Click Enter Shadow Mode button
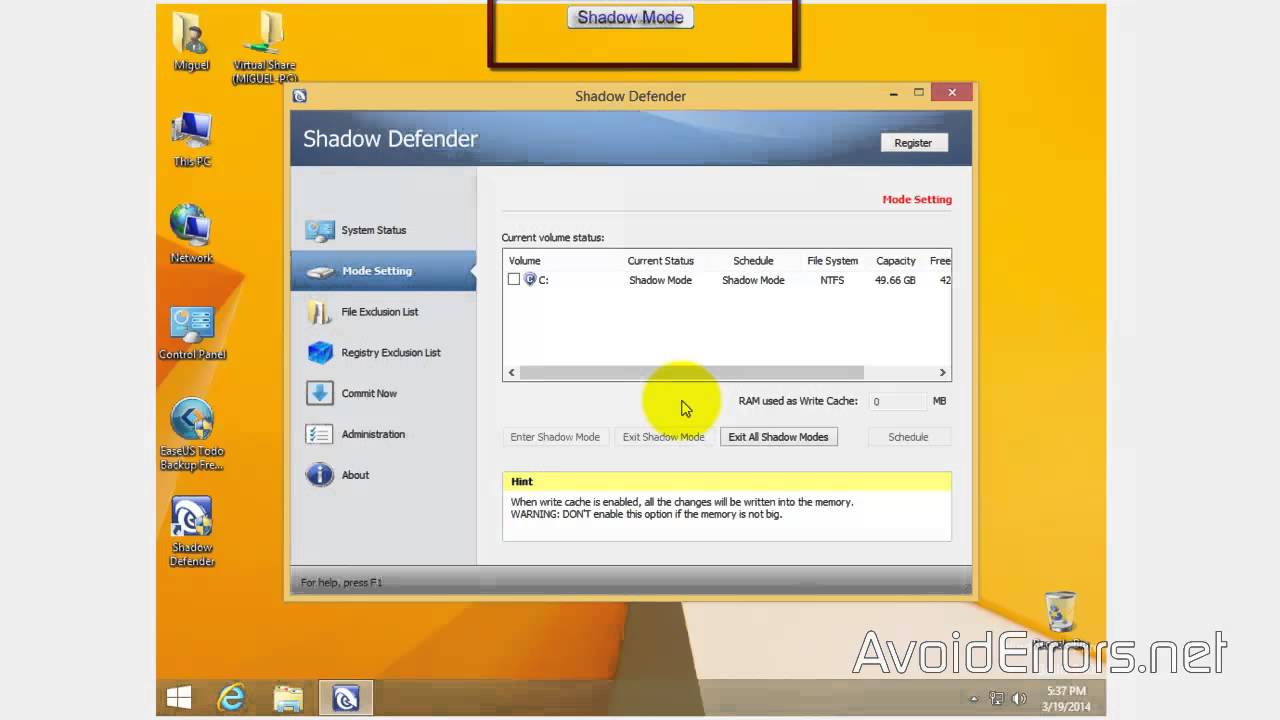 coord(555,437)
